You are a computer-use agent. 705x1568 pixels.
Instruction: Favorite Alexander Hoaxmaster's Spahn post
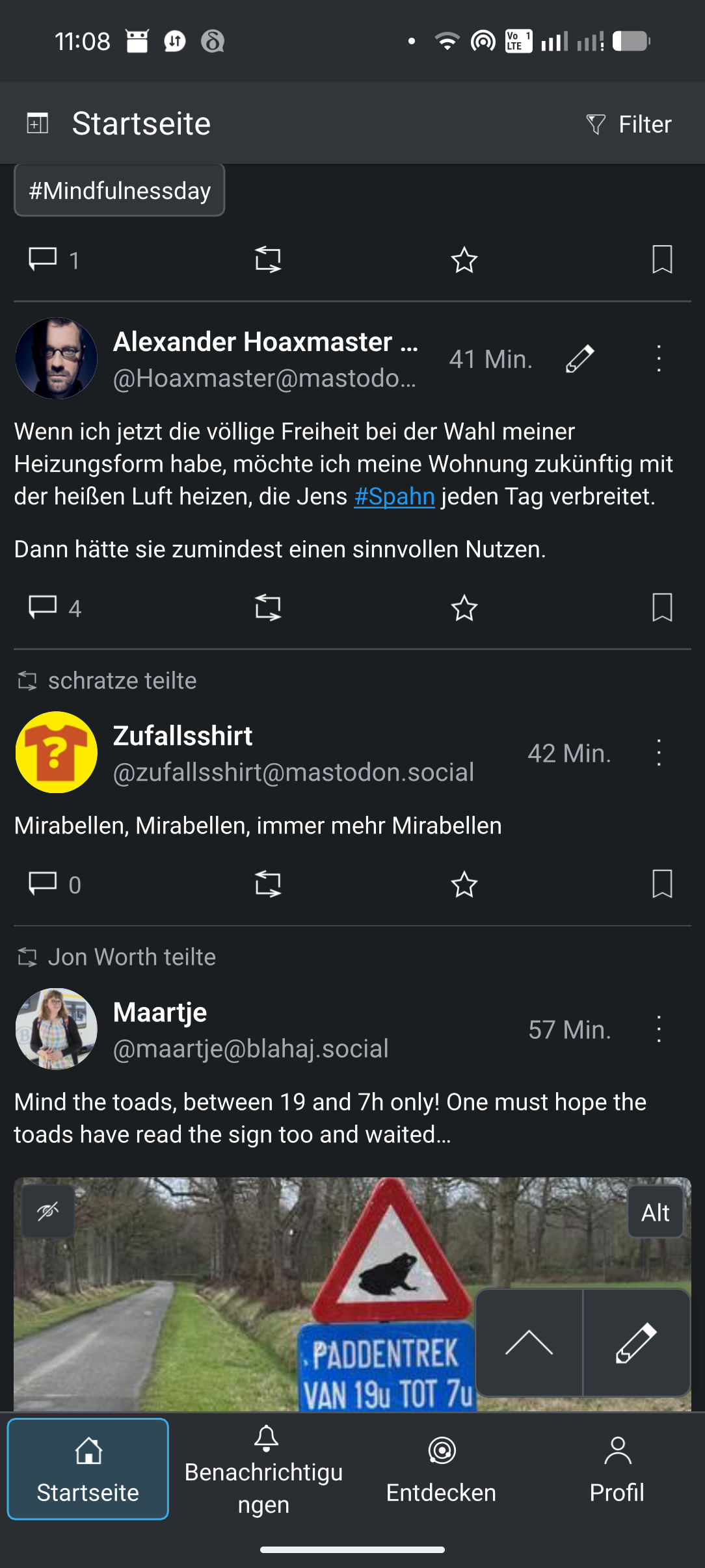point(464,607)
